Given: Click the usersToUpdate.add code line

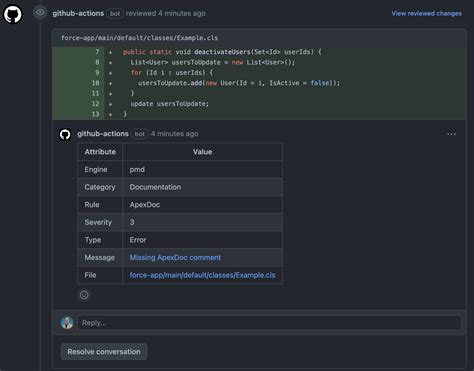Looking at the screenshot, I should tap(239, 83).
